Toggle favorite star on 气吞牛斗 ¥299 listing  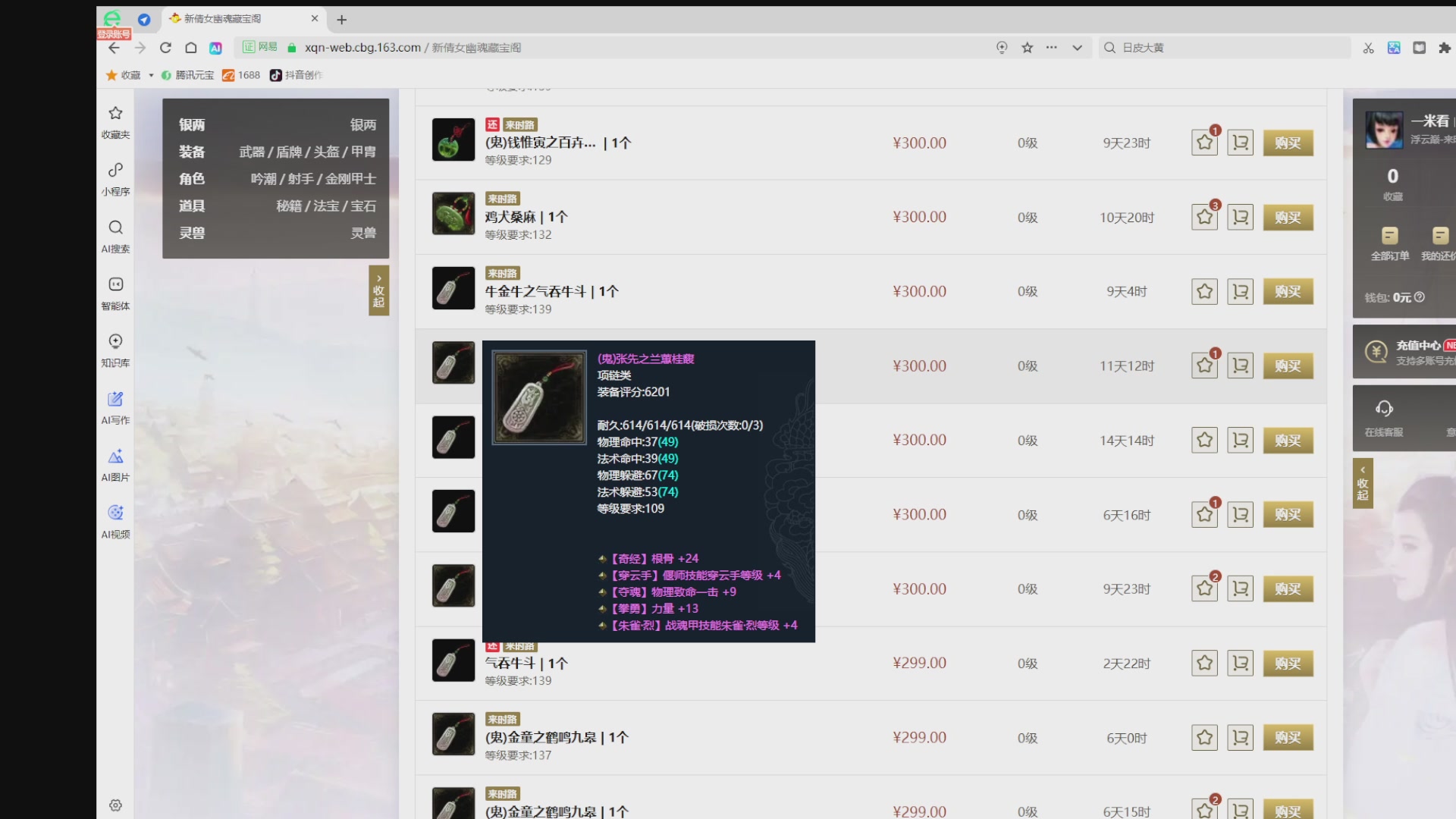[x=1204, y=664]
